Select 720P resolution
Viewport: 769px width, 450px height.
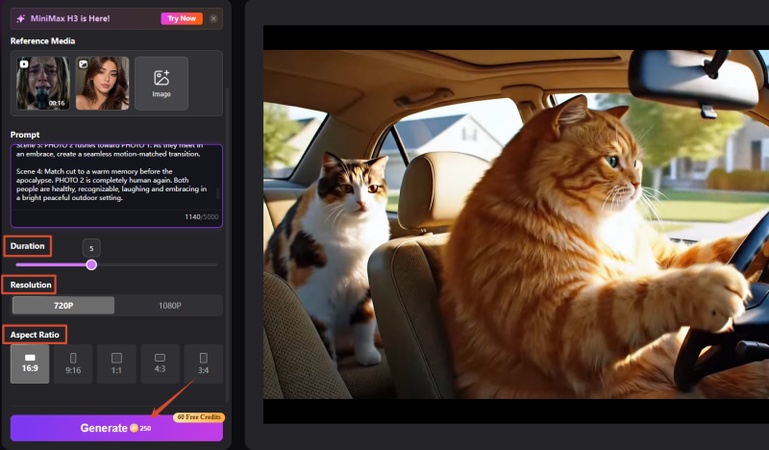pos(63,305)
